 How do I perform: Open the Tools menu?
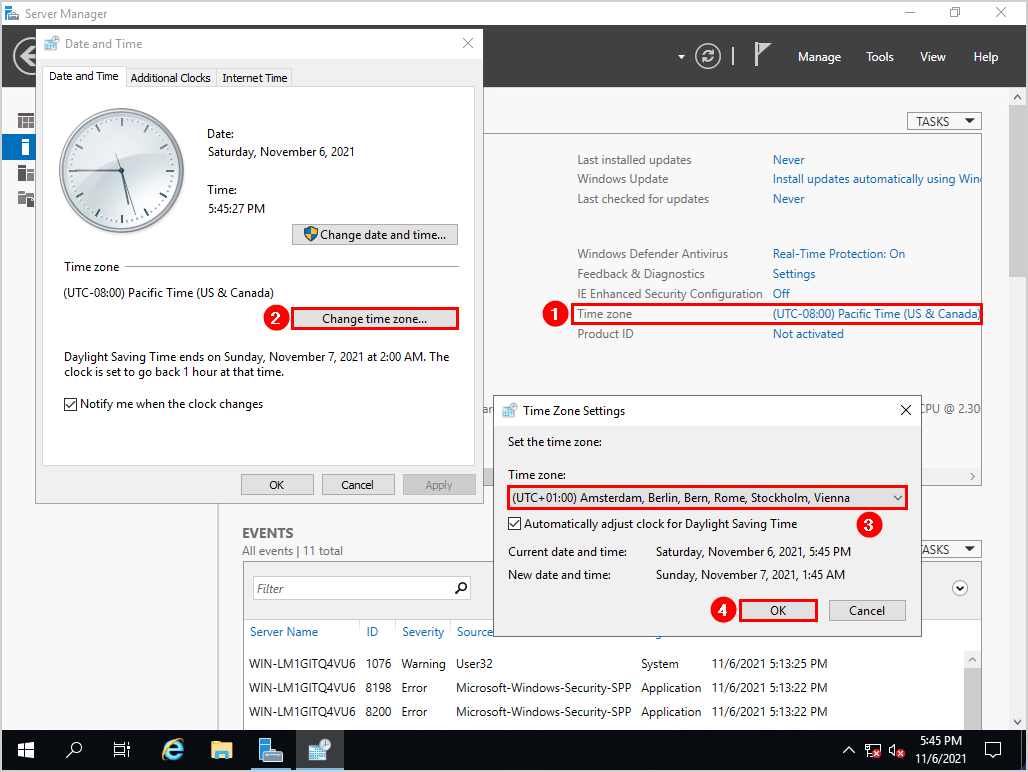click(880, 57)
